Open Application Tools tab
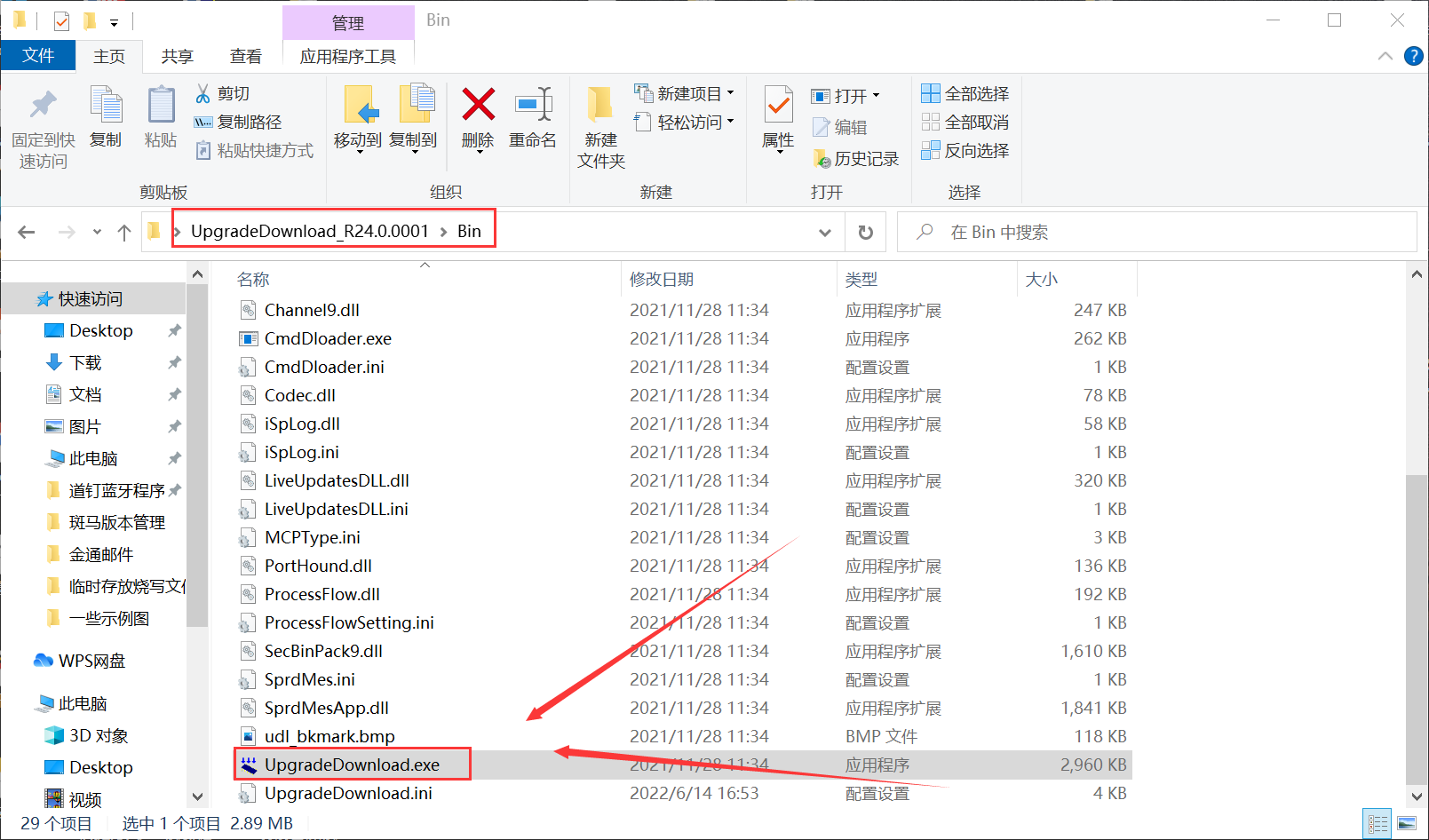Viewport: 1429px width, 840px height. pyautogui.click(x=348, y=56)
